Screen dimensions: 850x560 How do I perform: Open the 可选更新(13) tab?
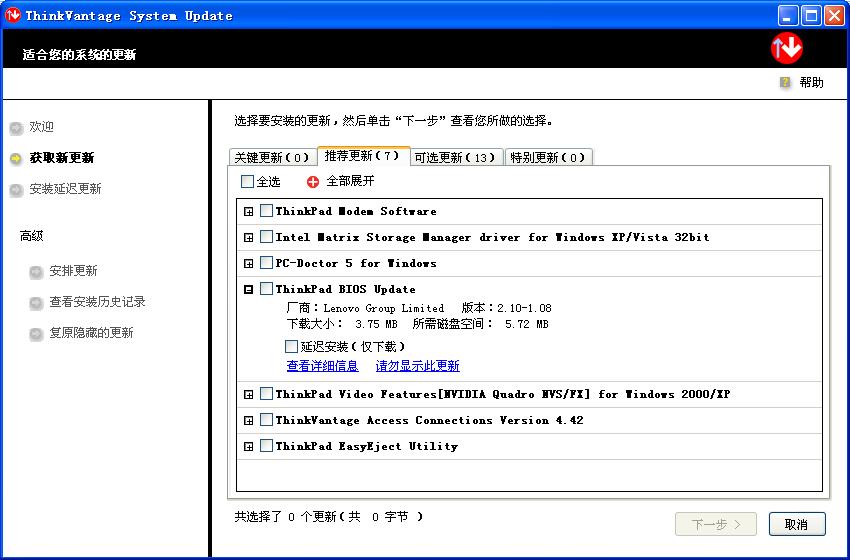point(456,157)
